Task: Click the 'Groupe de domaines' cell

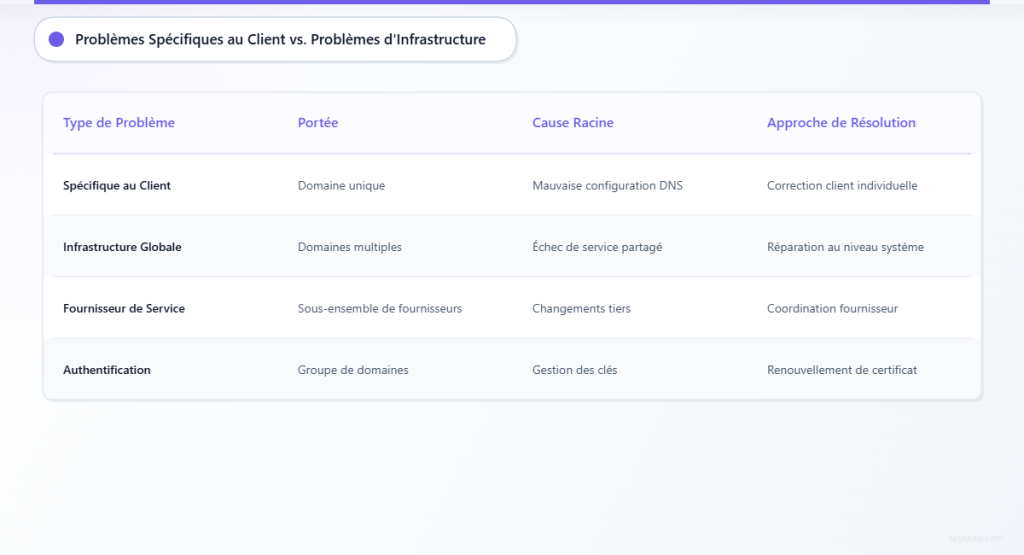Action: pyautogui.click(x=353, y=370)
